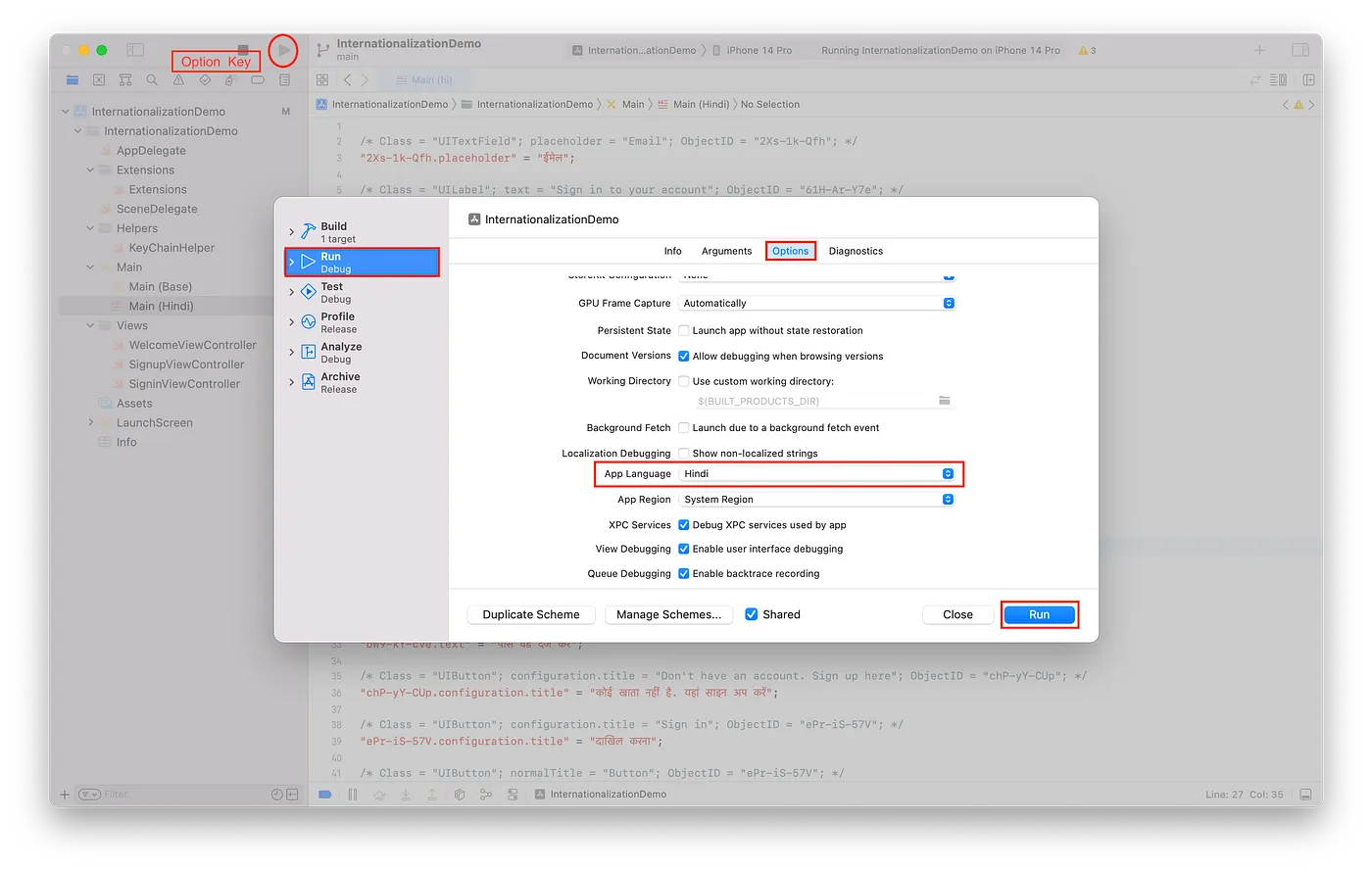Open the Environment Overrides icon in debug bar

(513, 795)
